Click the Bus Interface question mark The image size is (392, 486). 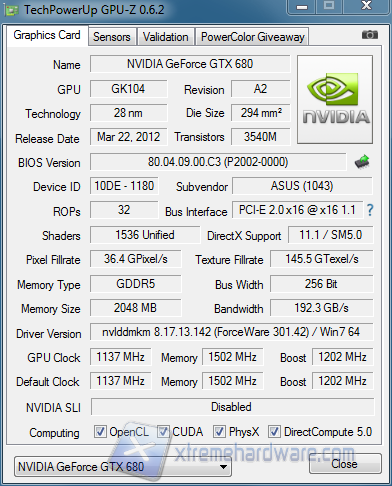pos(370,210)
